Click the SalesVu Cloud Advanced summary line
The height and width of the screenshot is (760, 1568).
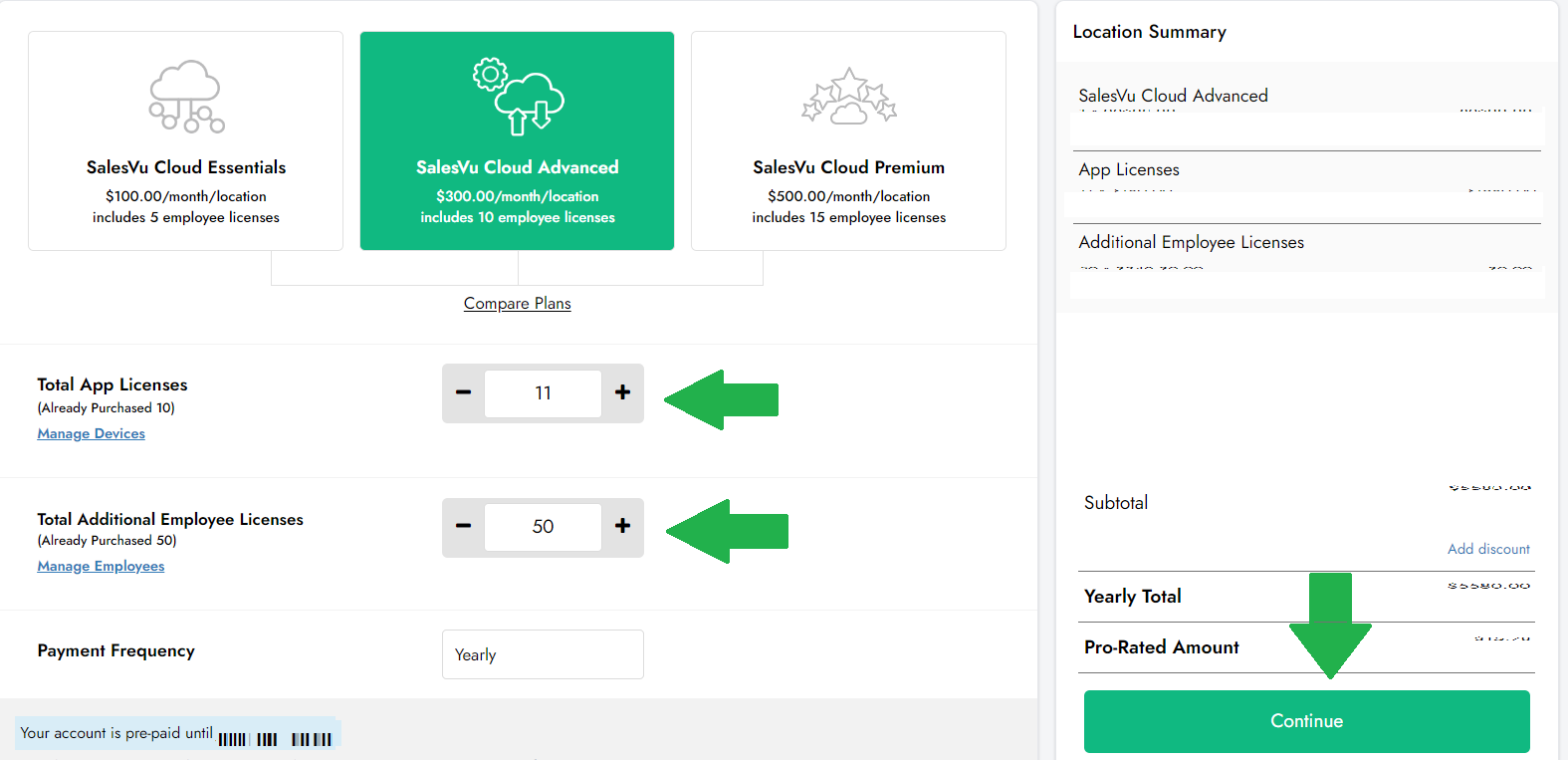tap(1173, 96)
